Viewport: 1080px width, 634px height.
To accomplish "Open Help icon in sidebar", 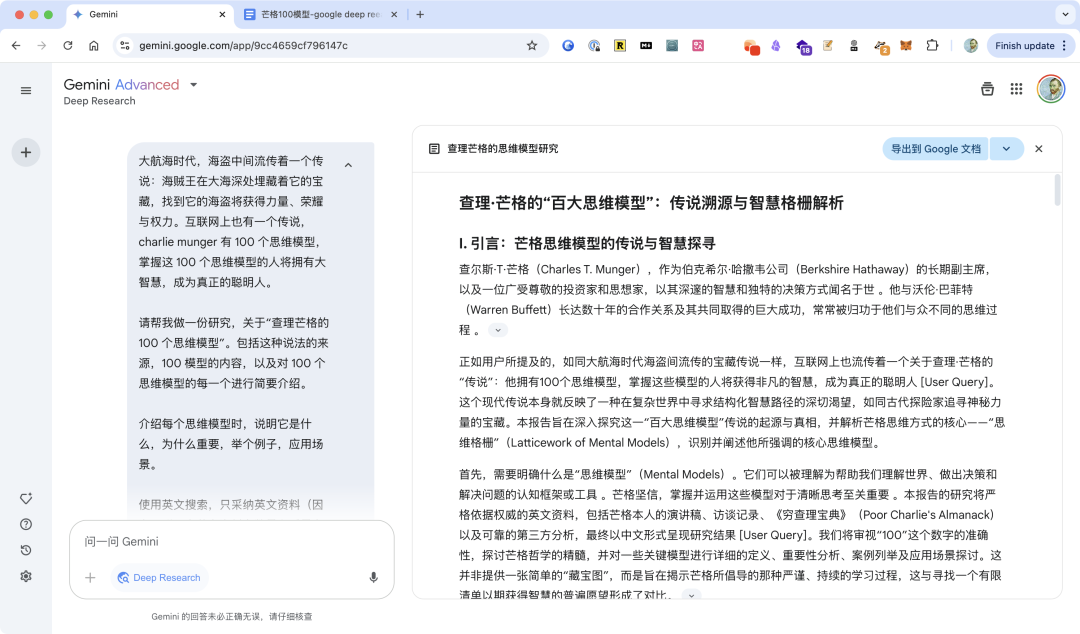I will point(25,524).
